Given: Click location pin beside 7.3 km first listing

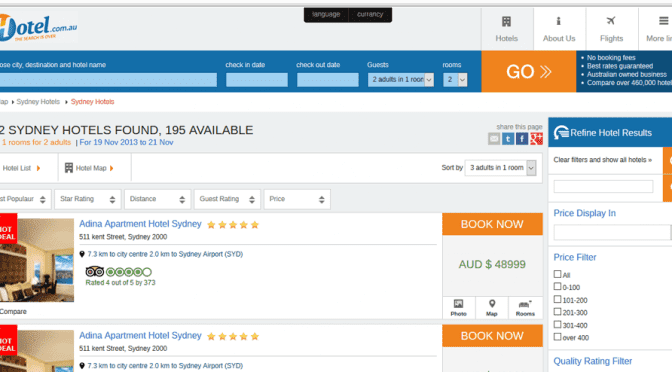Looking at the screenshot, I should click(x=82, y=254).
